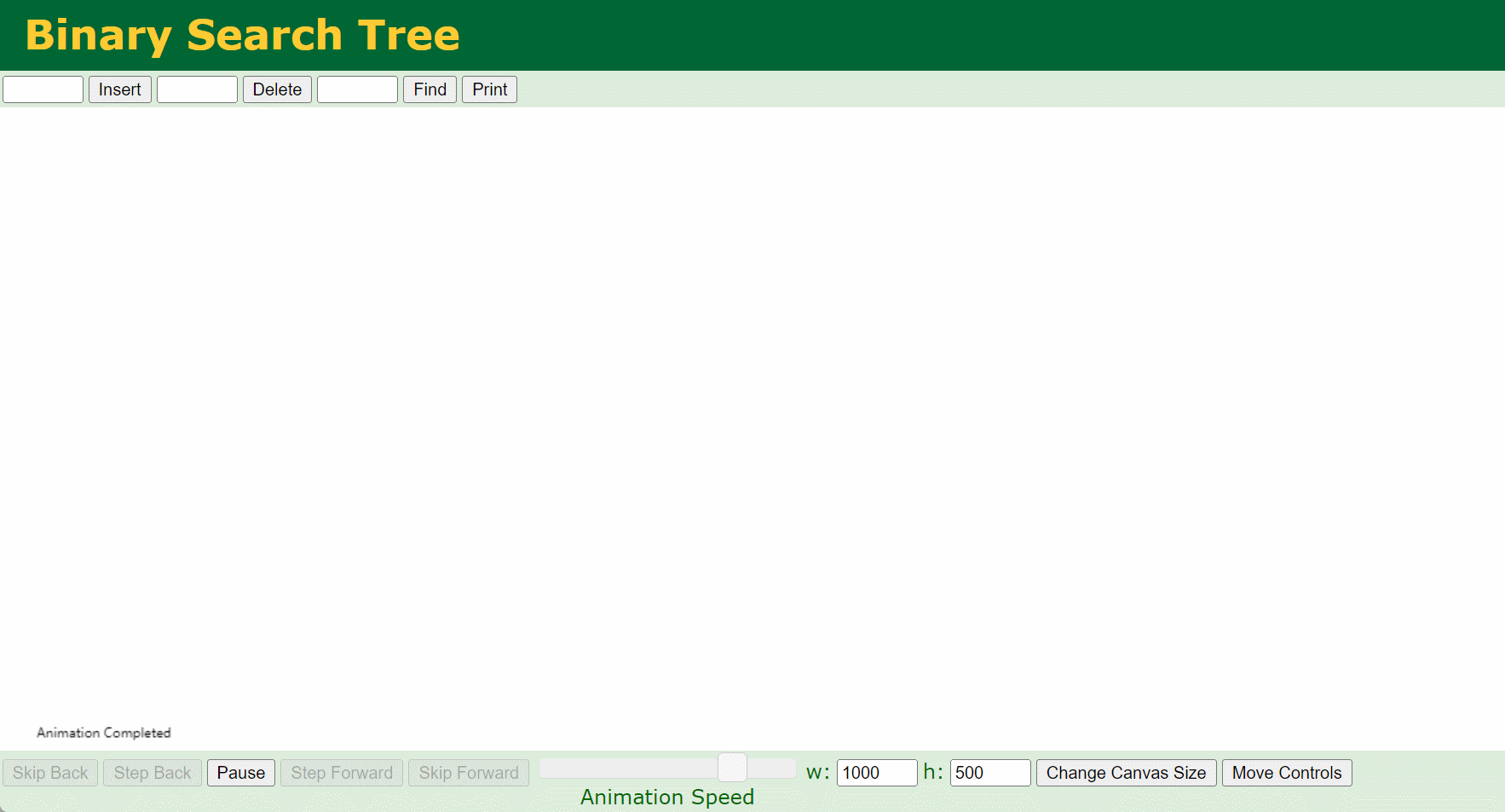Image resolution: width=1505 pixels, height=812 pixels.
Task: Click the Animation Speed label
Action: (667, 798)
